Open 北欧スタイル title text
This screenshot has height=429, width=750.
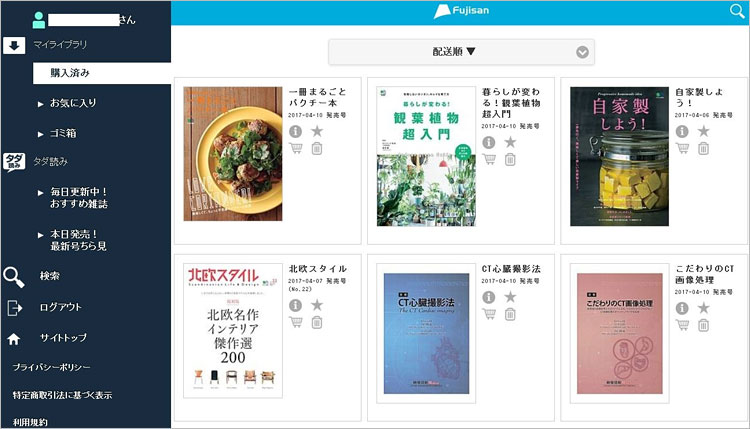click(x=318, y=269)
